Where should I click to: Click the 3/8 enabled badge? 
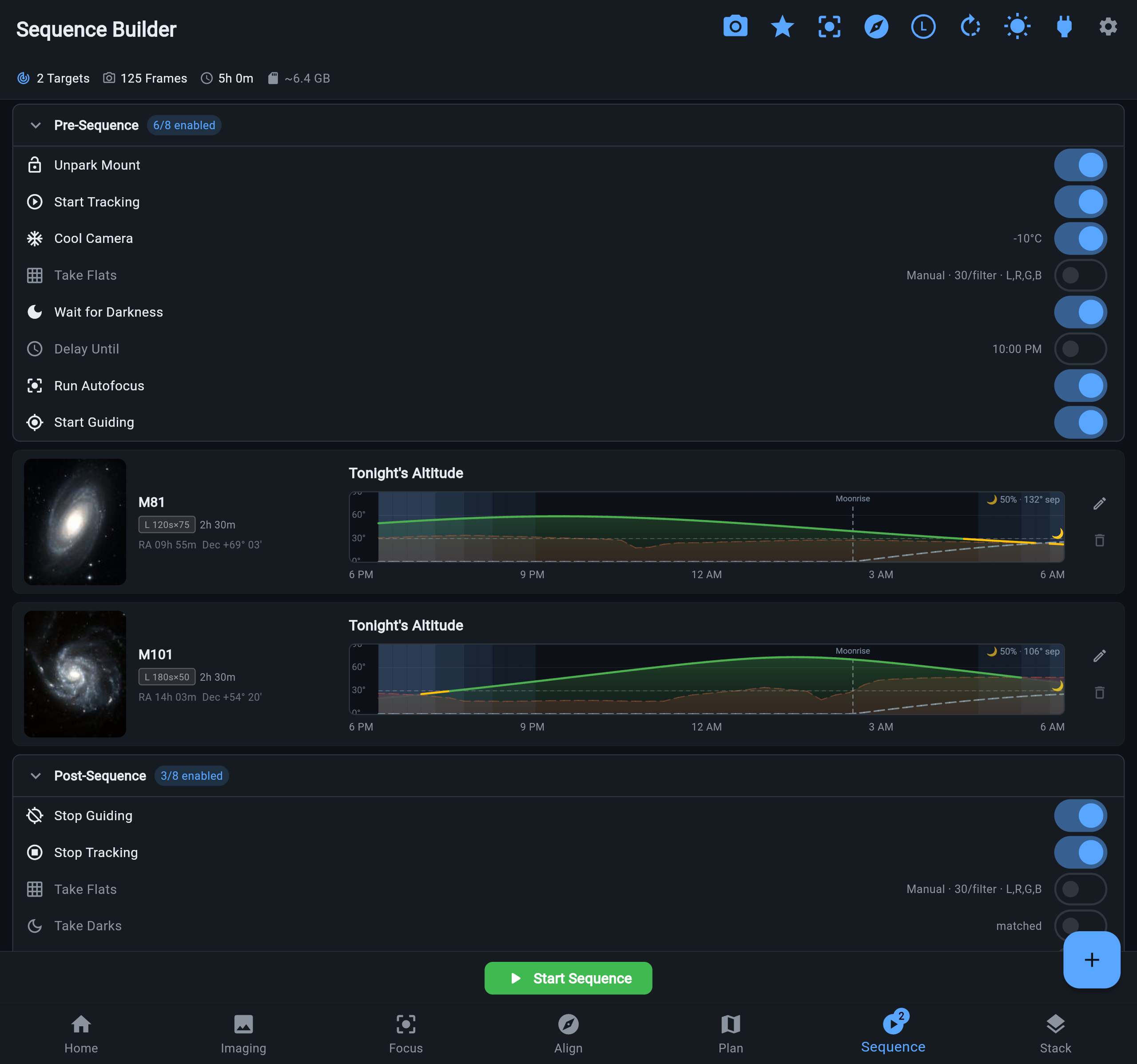[x=191, y=776]
